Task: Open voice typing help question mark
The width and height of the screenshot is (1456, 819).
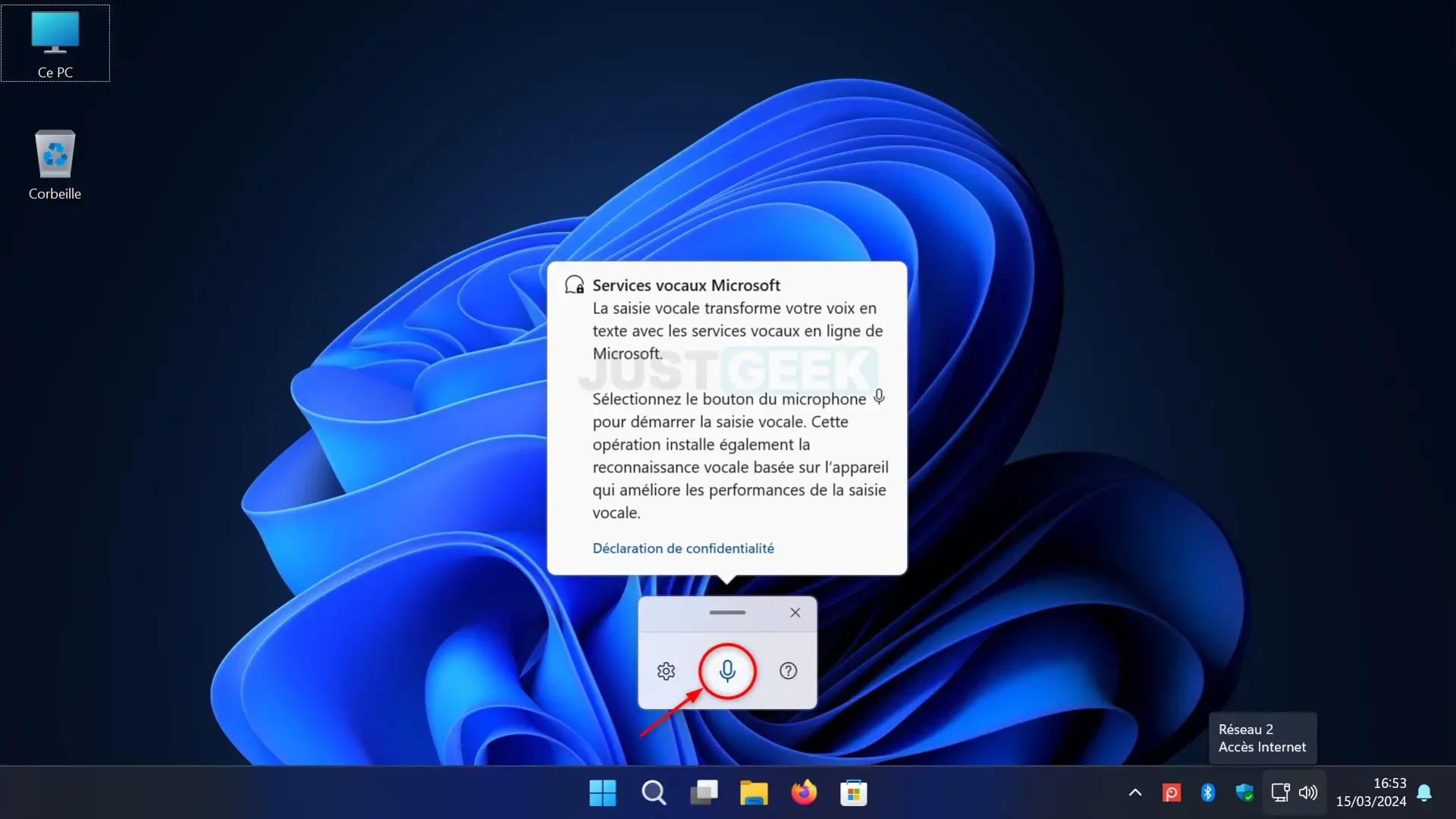Action: point(788,671)
